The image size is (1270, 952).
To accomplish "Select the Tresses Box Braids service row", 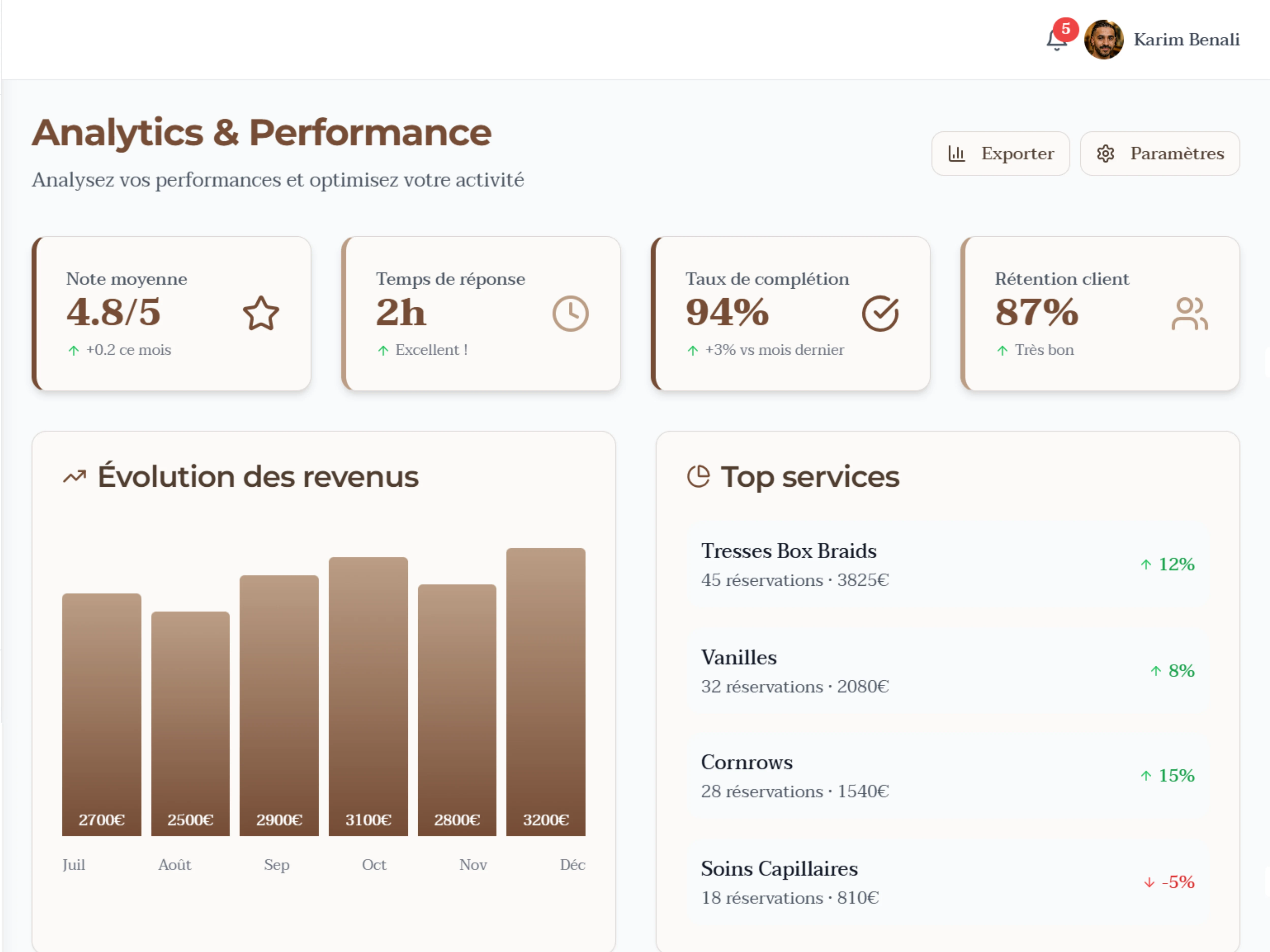I will [x=947, y=565].
